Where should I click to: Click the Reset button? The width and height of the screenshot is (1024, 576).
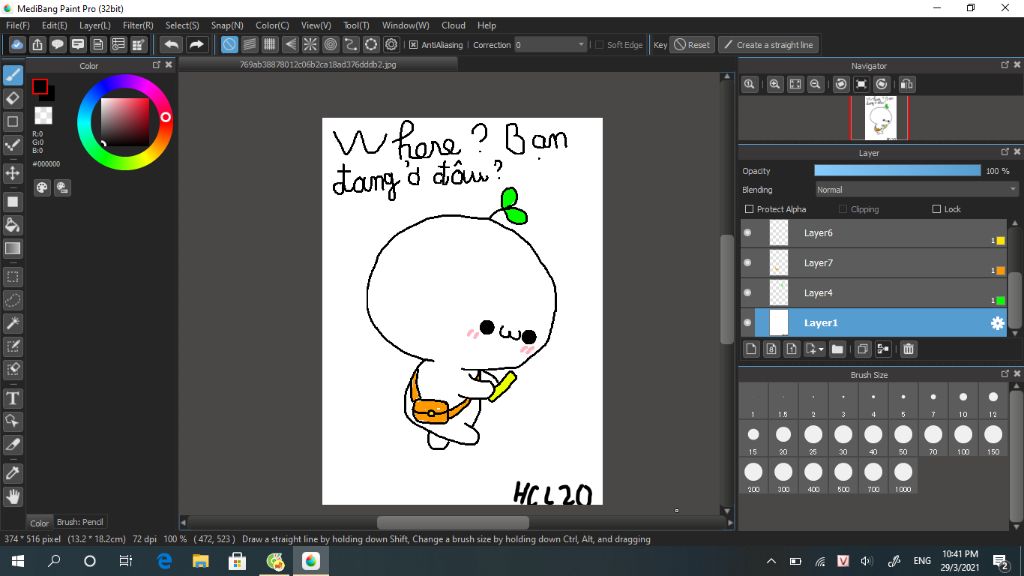coord(692,45)
